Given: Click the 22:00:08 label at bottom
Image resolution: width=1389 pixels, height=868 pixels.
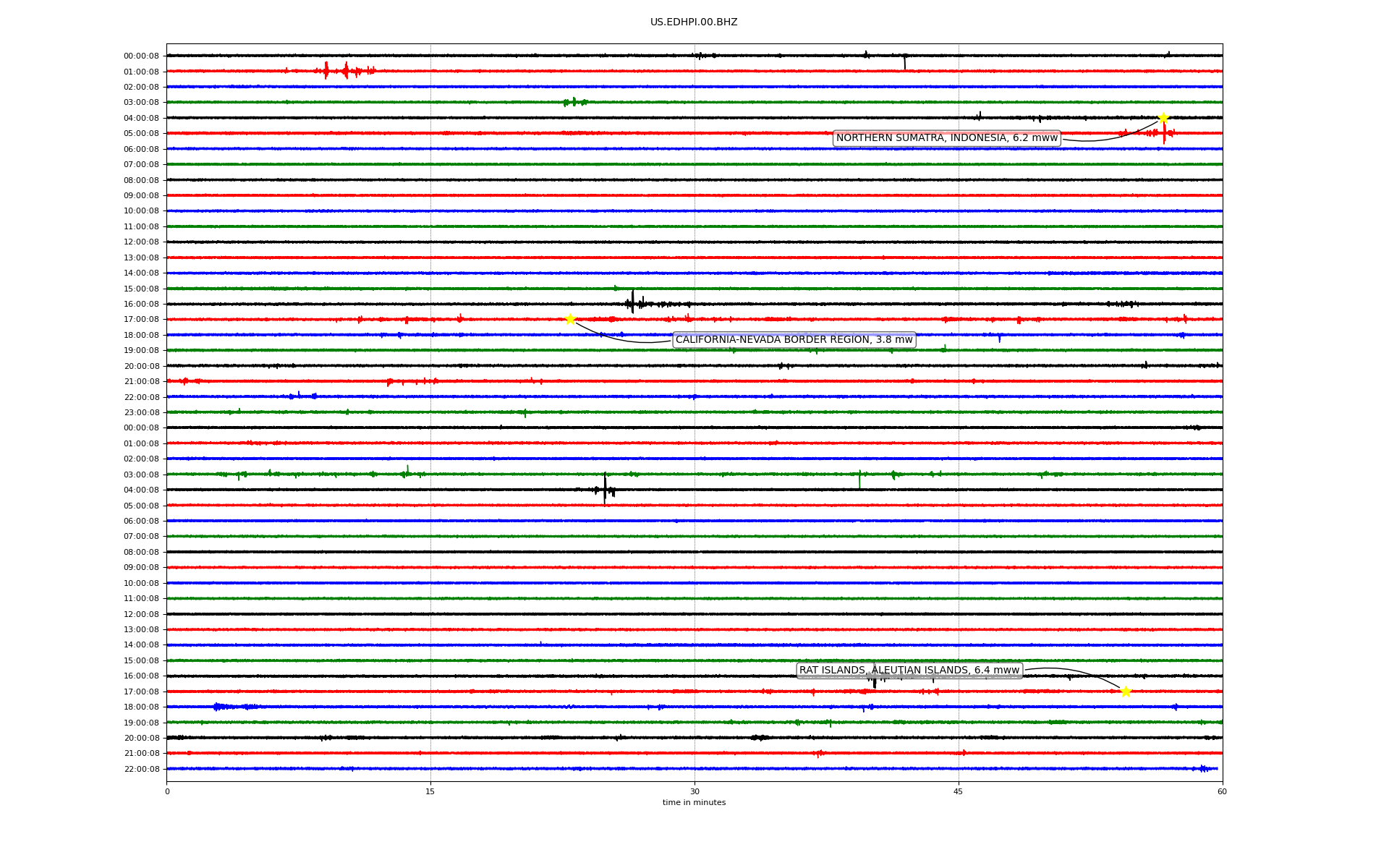Looking at the screenshot, I should pyautogui.click(x=141, y=769).
